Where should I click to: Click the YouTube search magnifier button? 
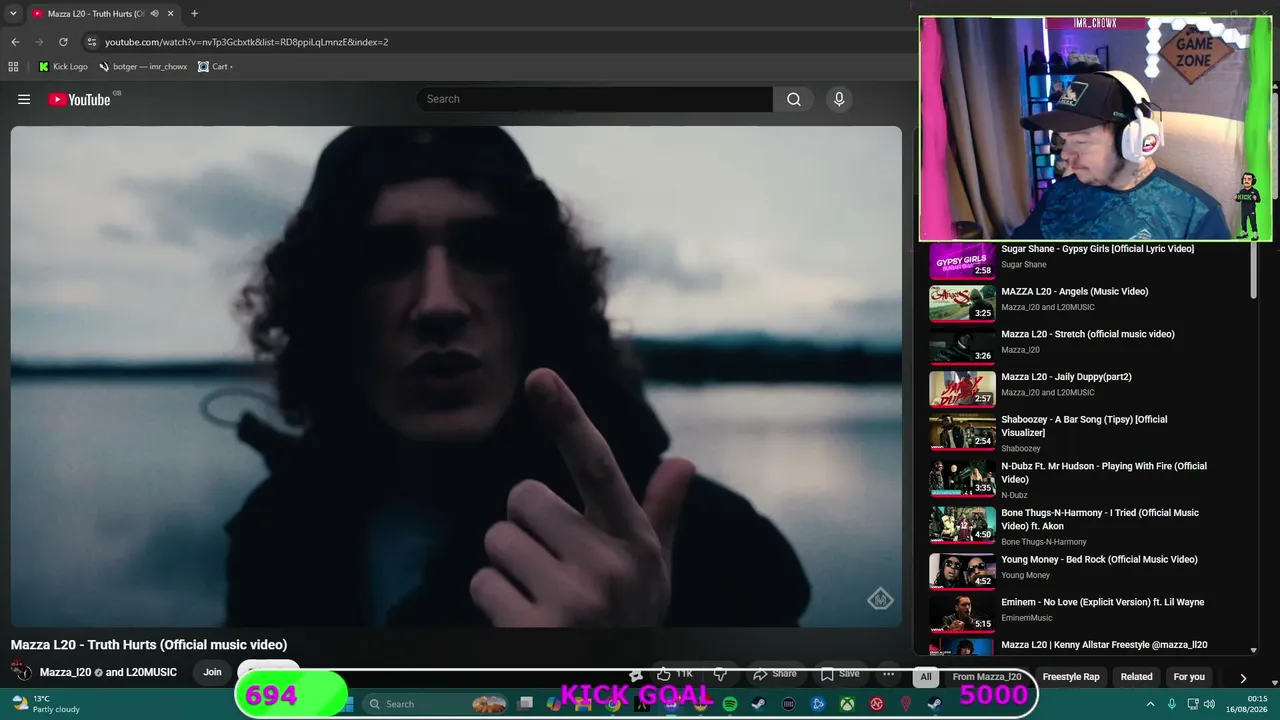[x=794, y=99]
